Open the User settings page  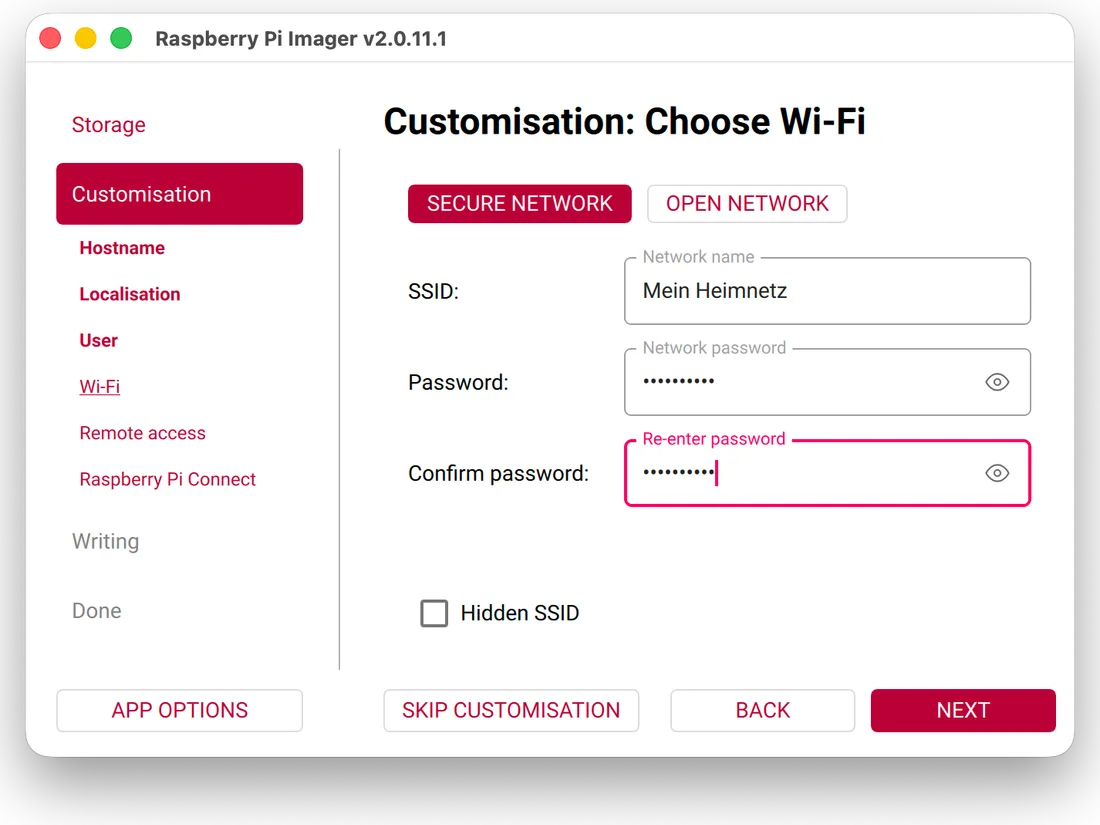[x=98, y=340]
